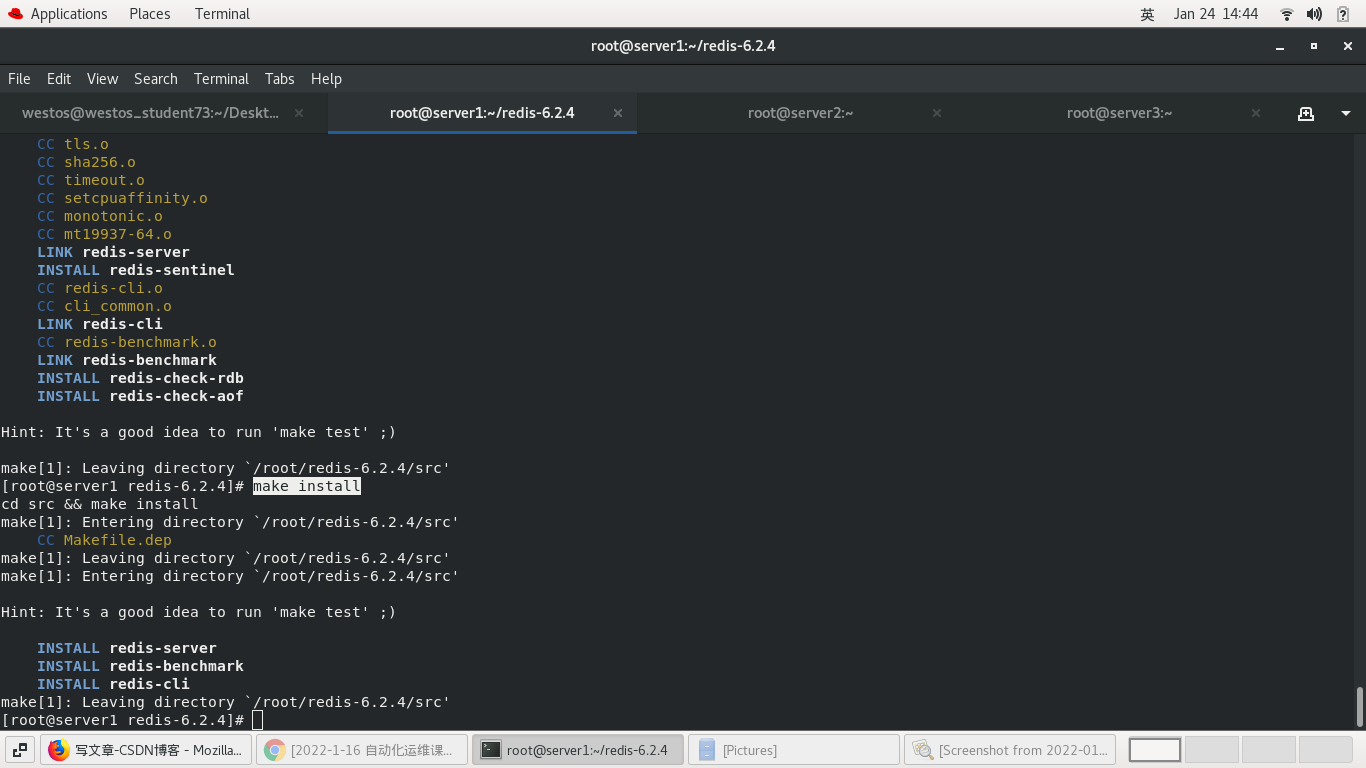Click the 'cd src && make install' line
The image size is (1366, 768).
click(x=100, y=504)
